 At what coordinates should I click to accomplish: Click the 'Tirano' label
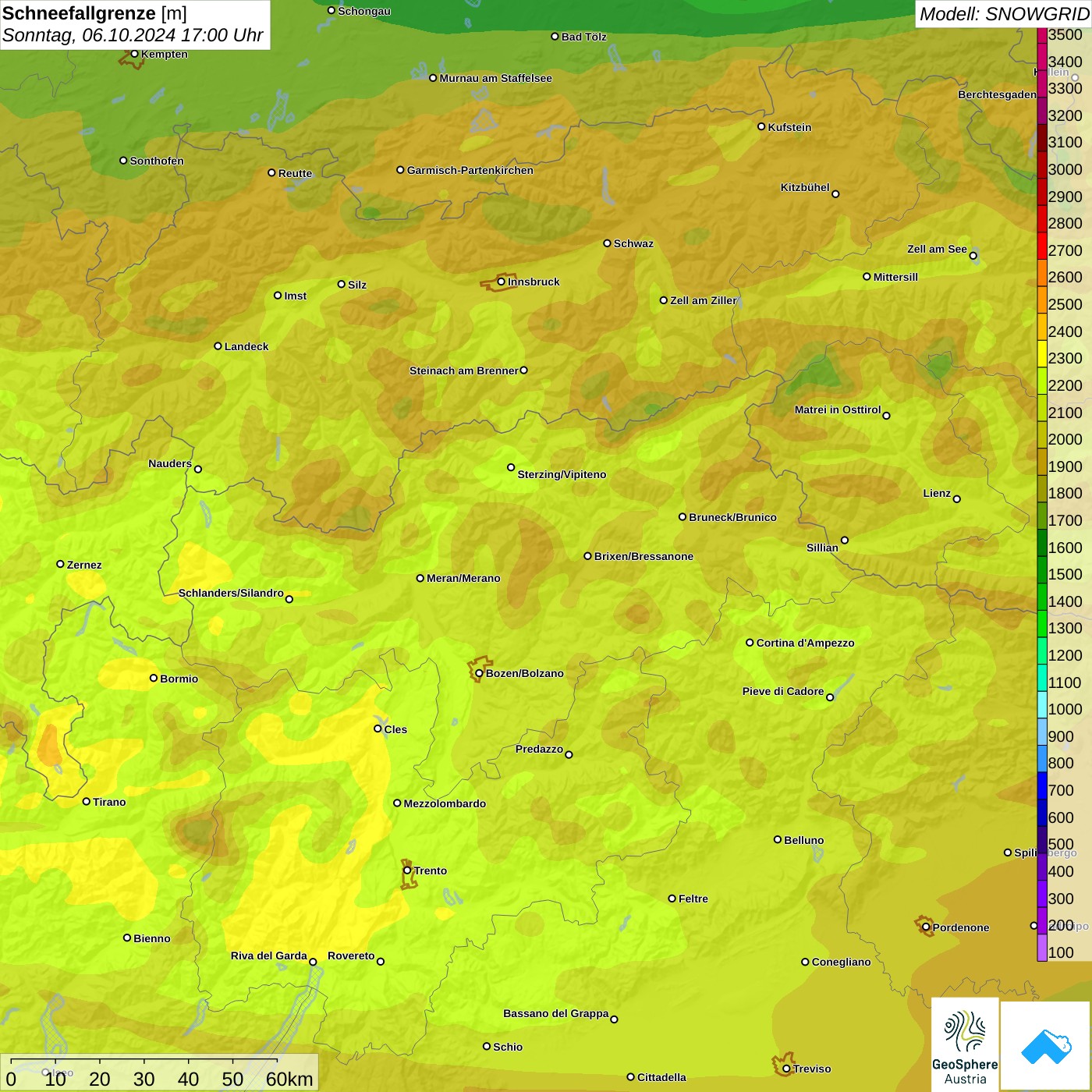coord(109,802)
